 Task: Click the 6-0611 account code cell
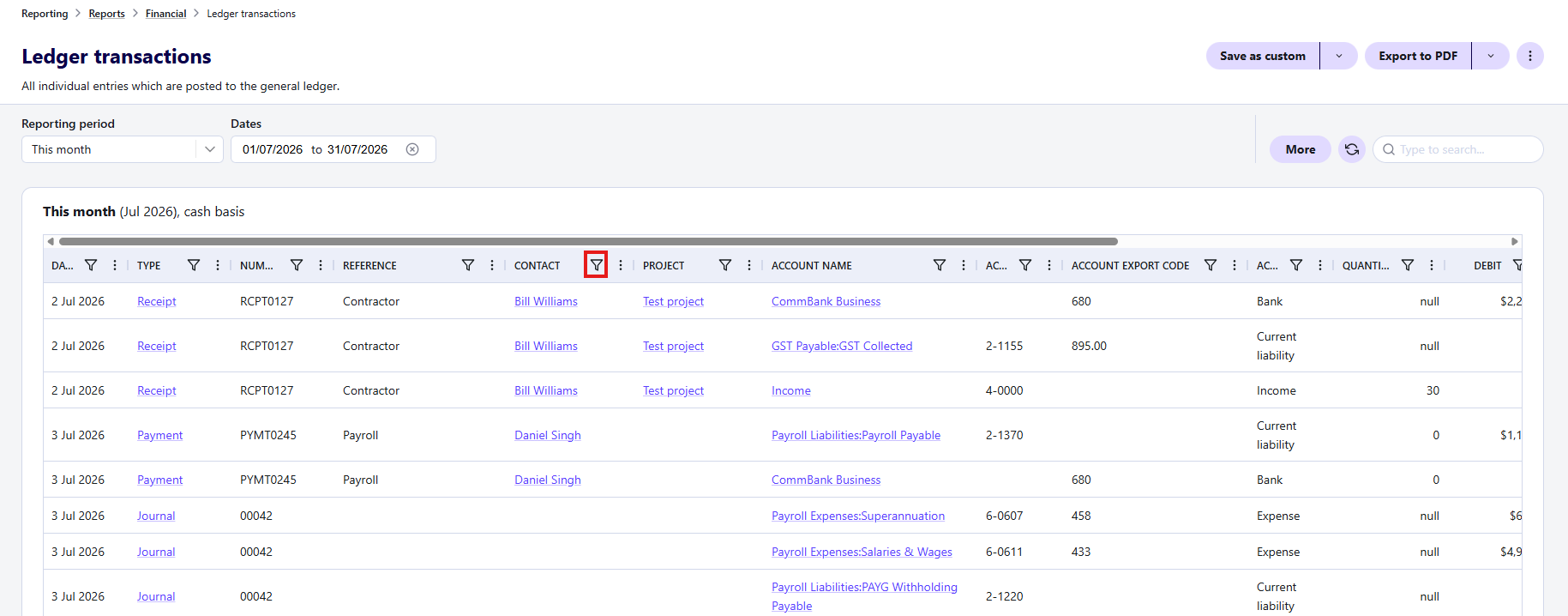pos(1005,552)
